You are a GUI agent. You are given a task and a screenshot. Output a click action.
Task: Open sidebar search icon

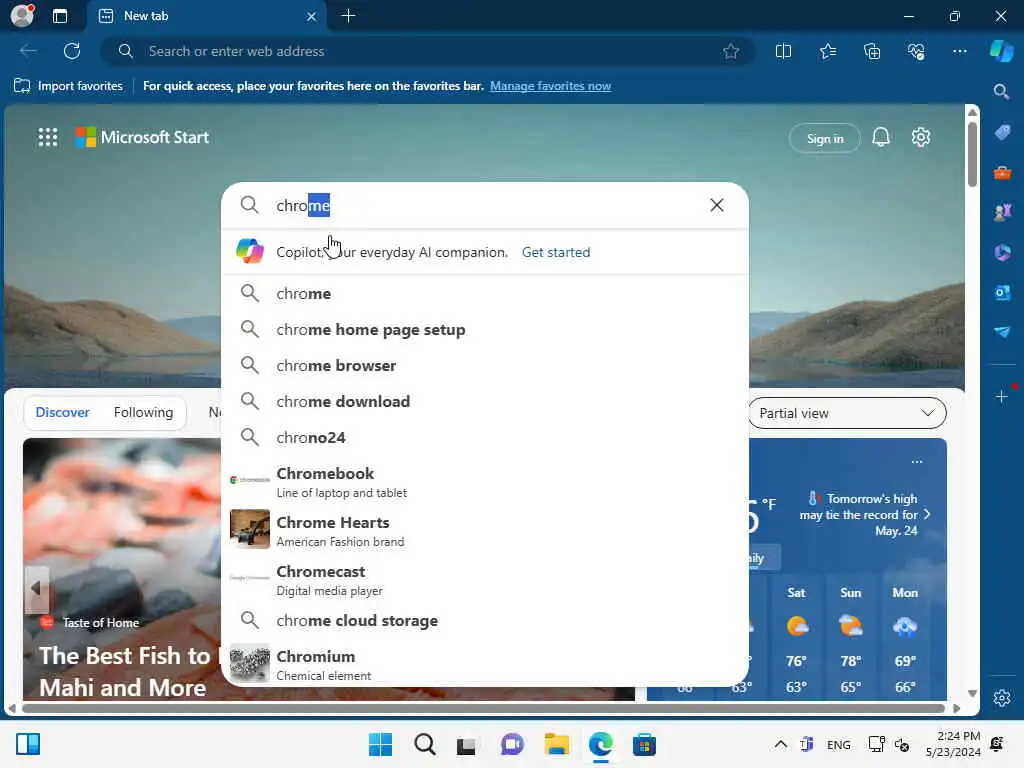[1001, 91]
